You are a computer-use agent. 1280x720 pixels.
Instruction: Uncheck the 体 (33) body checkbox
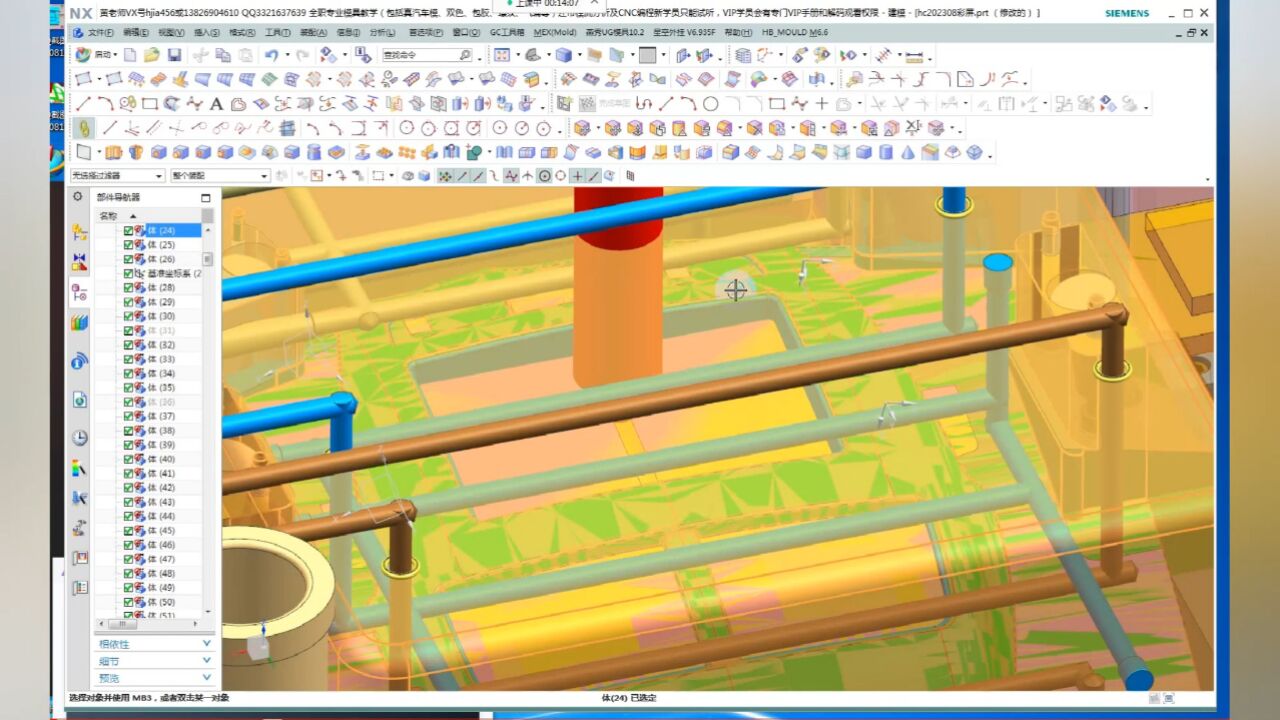pyautogui.click(x=128, y=359)
